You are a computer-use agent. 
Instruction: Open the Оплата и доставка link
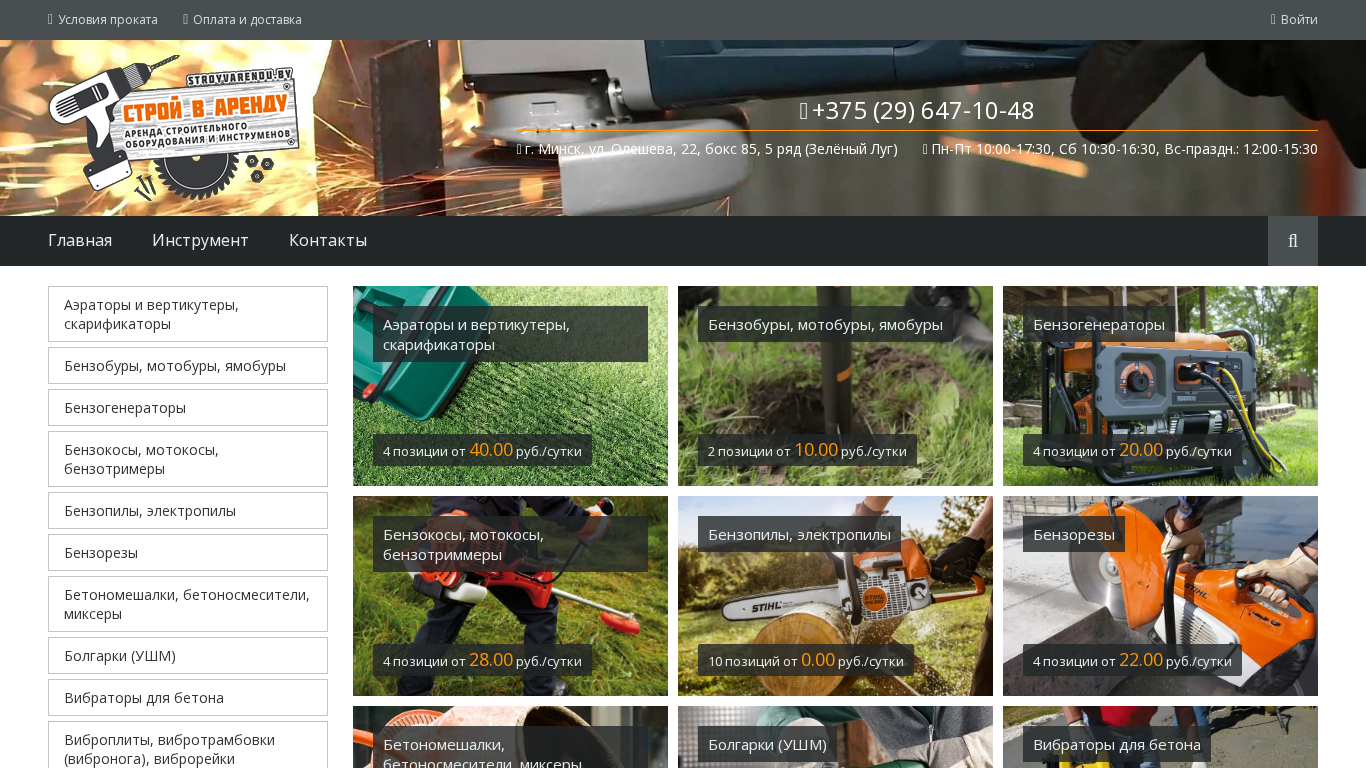coord(242,19)
